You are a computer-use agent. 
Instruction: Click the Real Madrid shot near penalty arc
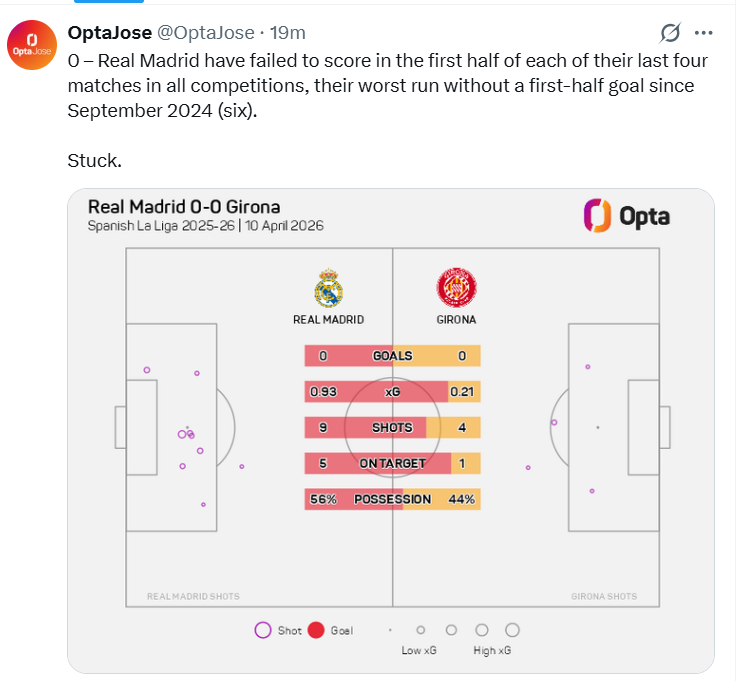point(241,466)
